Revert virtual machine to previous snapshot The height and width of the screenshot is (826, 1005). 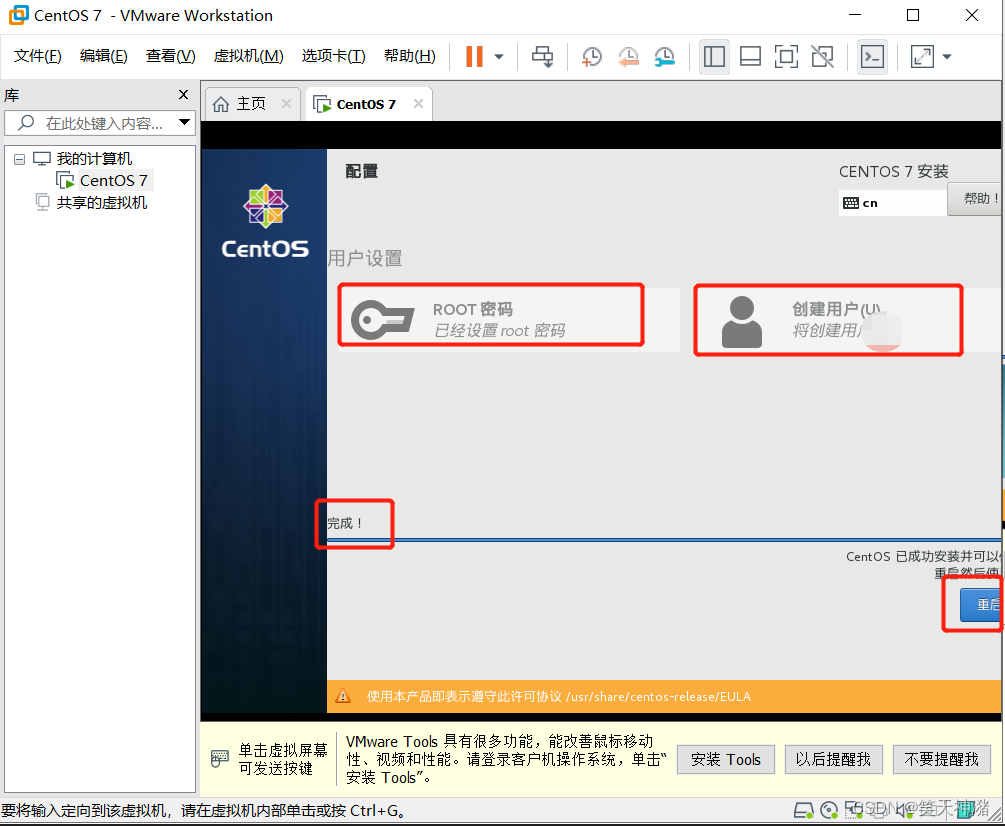click(628, 56)
